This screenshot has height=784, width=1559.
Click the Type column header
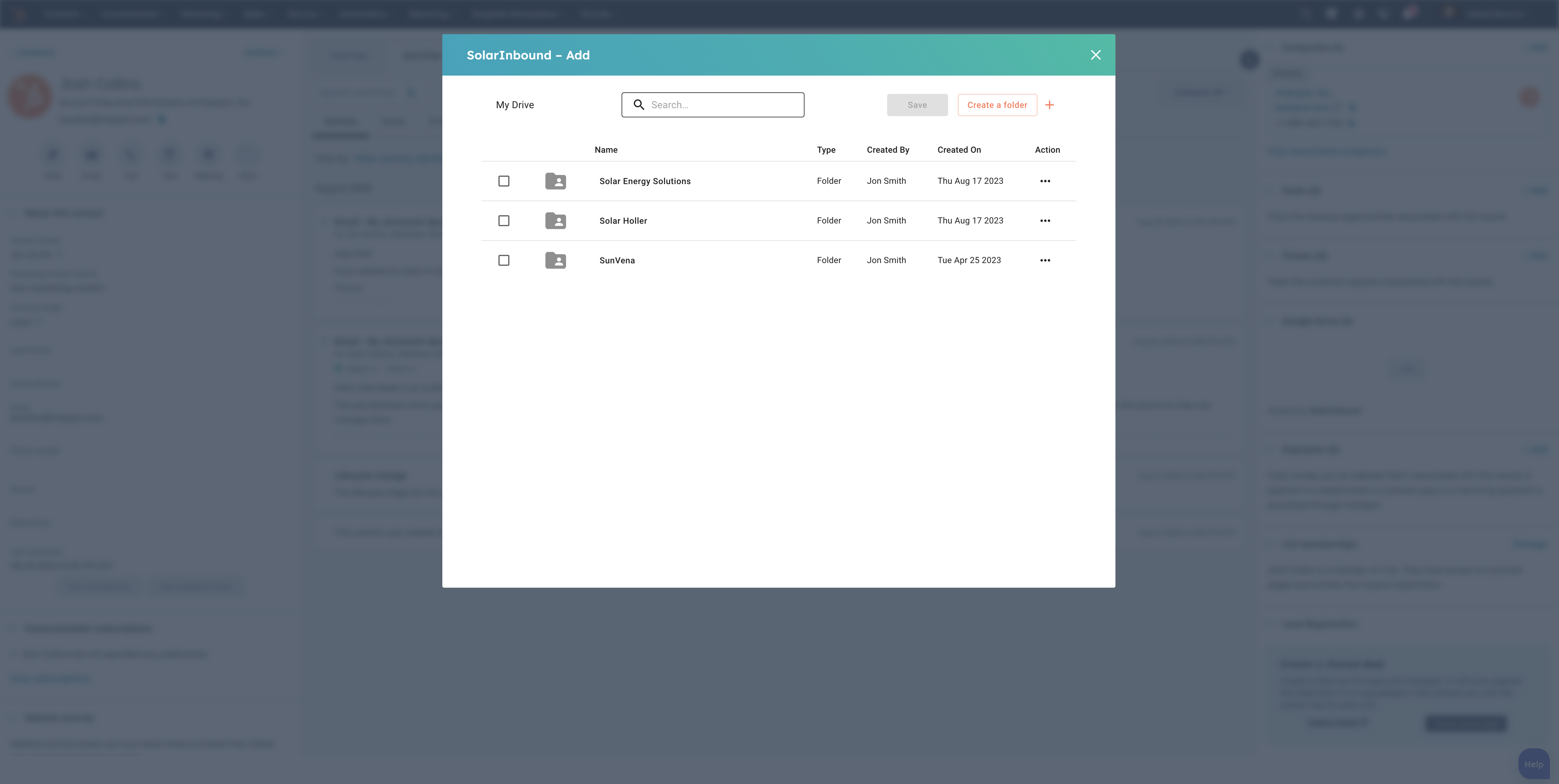(x=826, y=149)
